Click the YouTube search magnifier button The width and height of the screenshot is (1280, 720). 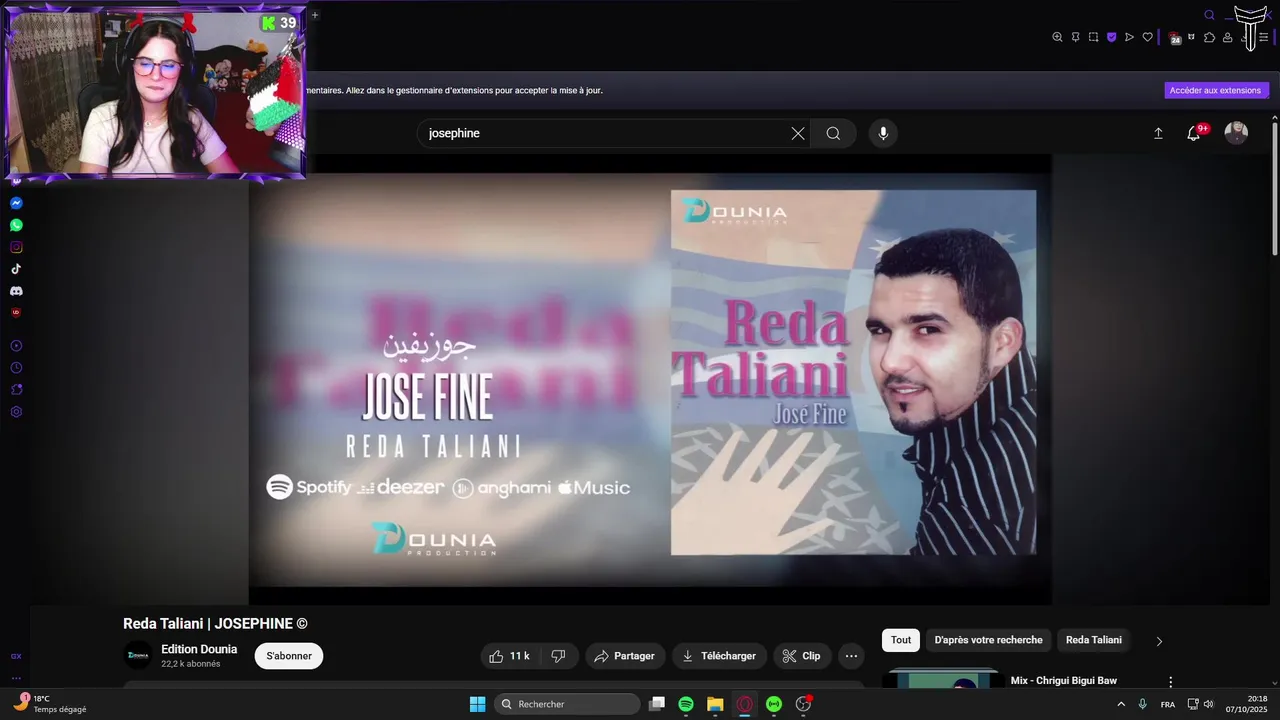pyautogui.click(x=833, y=133)
